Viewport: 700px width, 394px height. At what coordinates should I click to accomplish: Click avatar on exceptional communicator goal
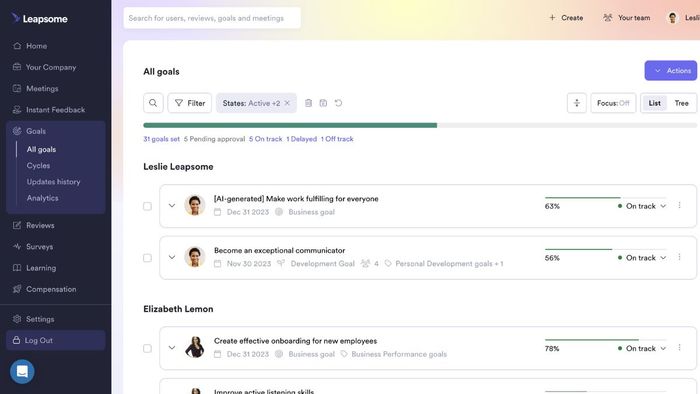click(x=195, y=257)
